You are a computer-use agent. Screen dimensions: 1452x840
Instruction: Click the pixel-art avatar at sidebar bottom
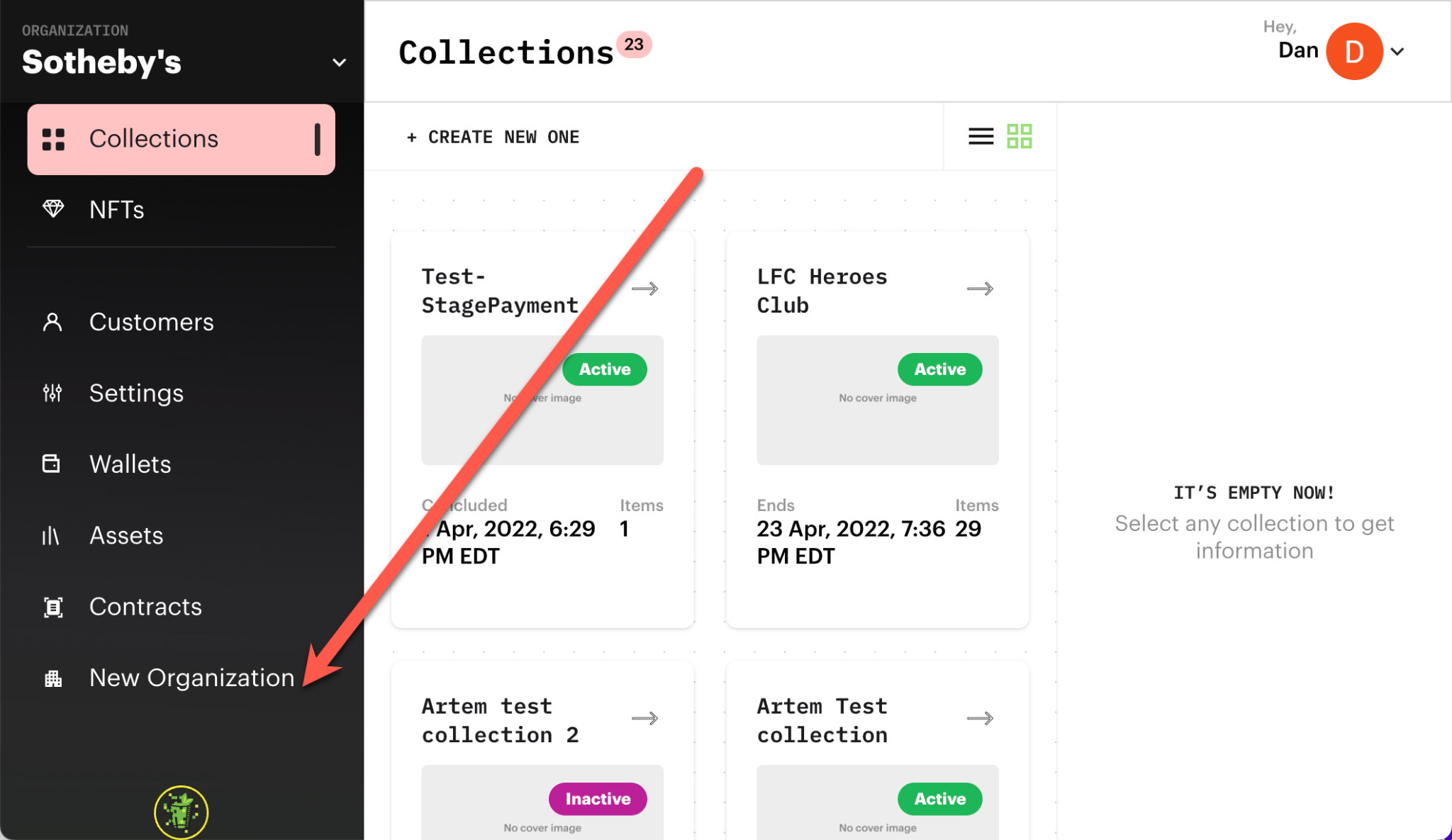tap(181, 812)
